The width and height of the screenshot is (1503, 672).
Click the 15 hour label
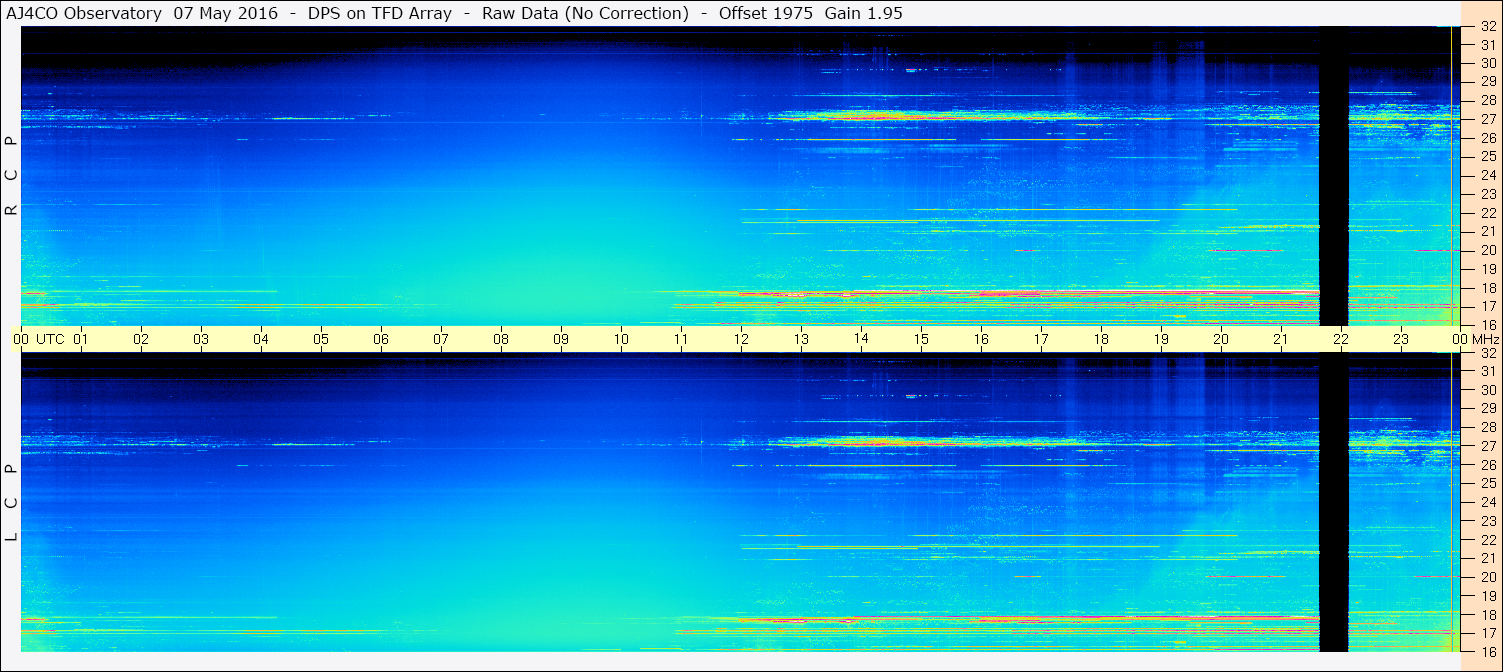[921, 339]
